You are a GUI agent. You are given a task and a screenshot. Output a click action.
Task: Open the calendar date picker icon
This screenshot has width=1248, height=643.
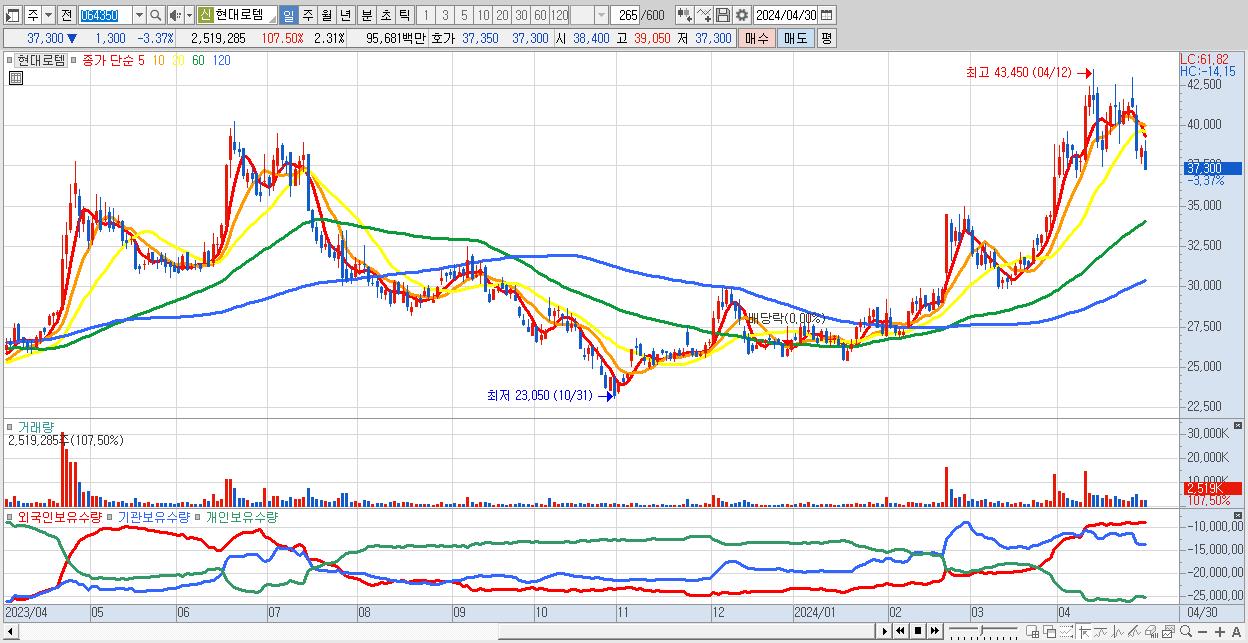pyautogui.click(x=826, y=16)
